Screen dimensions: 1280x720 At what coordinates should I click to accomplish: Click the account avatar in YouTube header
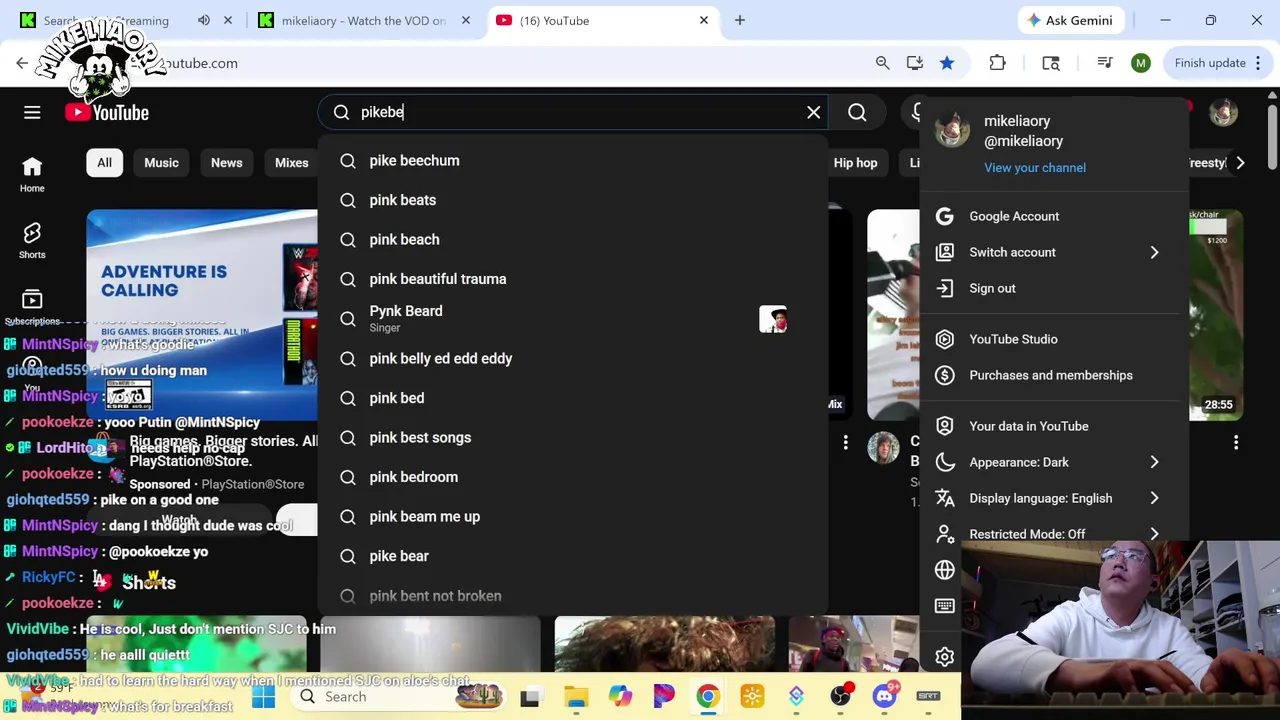(x=1223, y=112)
